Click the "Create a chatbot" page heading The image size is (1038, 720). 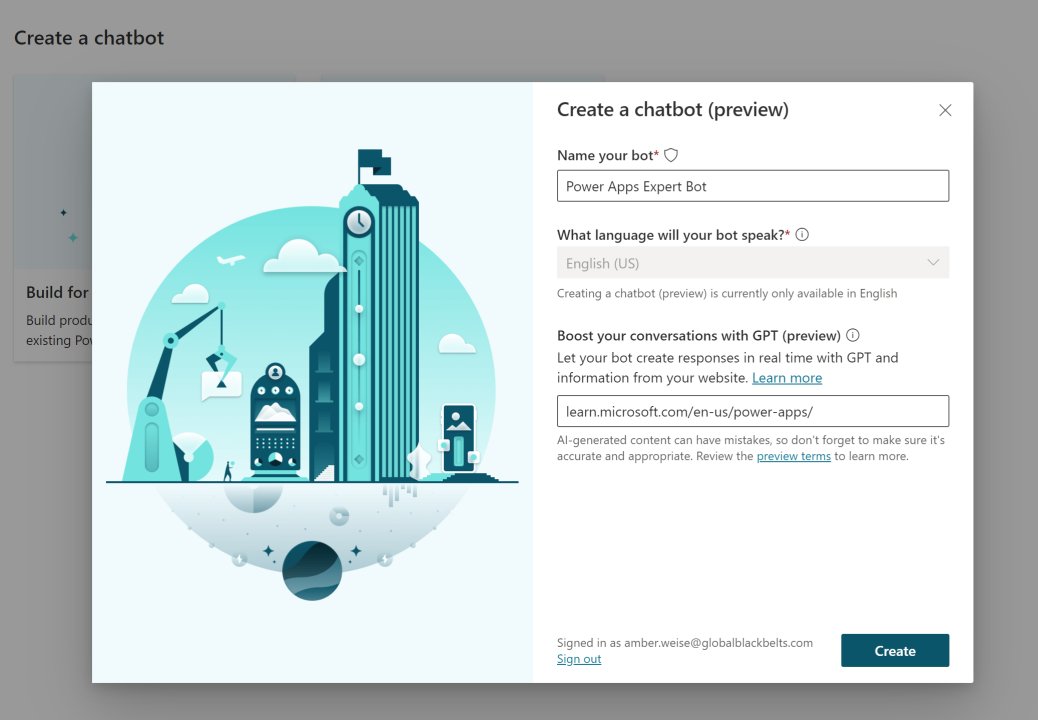coord(88,37)
